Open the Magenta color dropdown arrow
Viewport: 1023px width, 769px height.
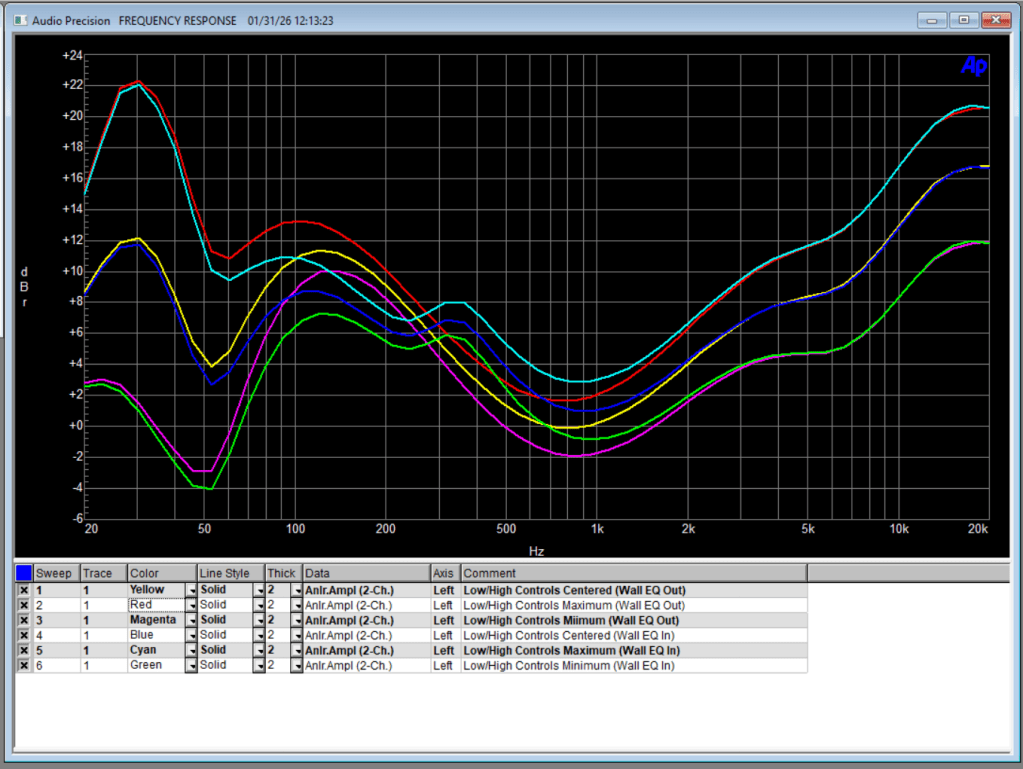point(191,620)
